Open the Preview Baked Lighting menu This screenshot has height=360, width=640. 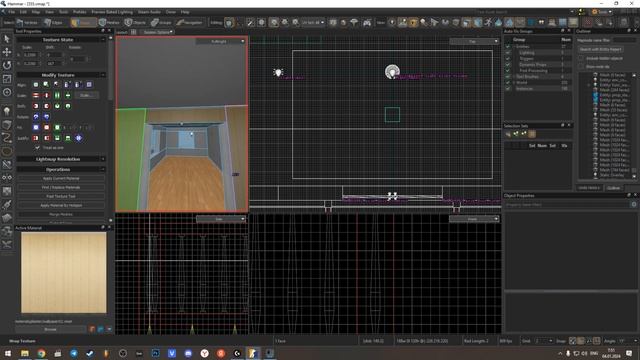[112, 12]
